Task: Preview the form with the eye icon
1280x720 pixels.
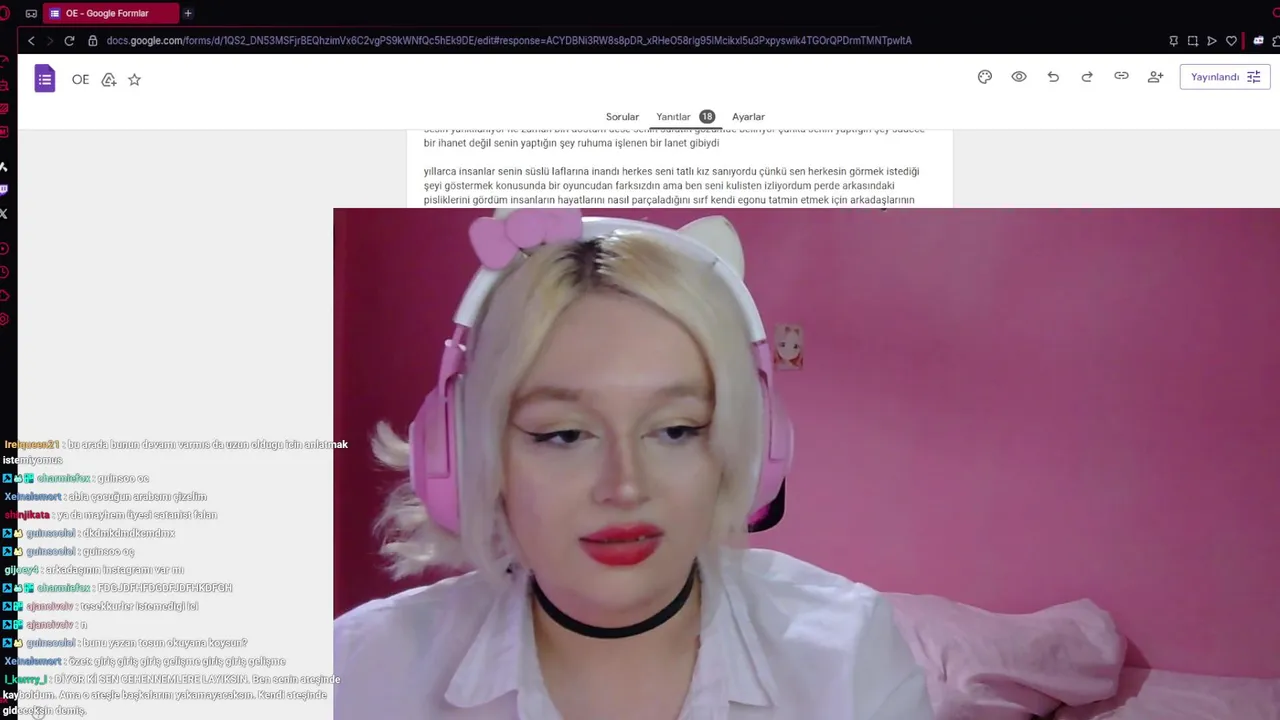Action: 1019,77
